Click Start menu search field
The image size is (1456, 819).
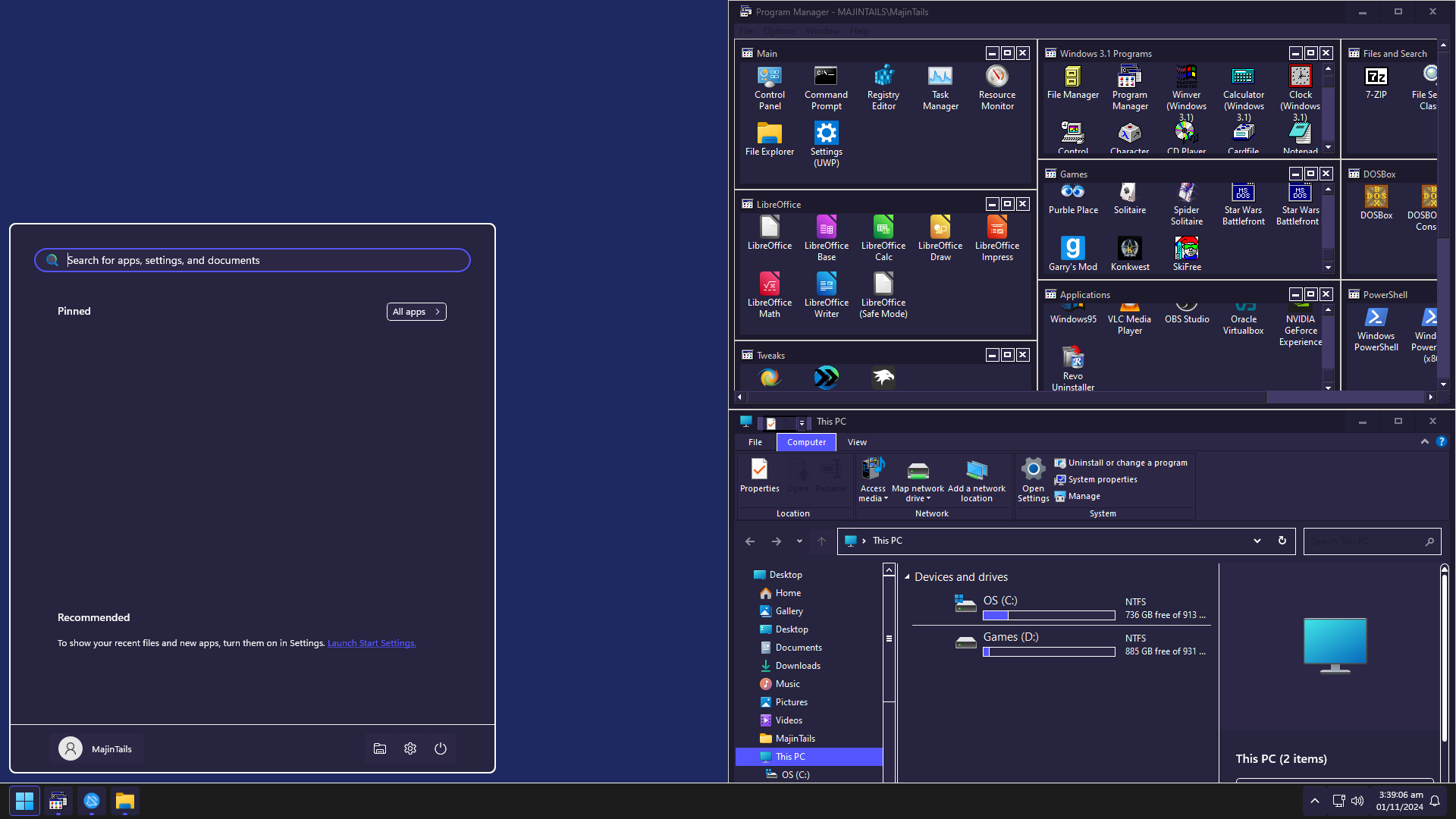pos(253,260)
